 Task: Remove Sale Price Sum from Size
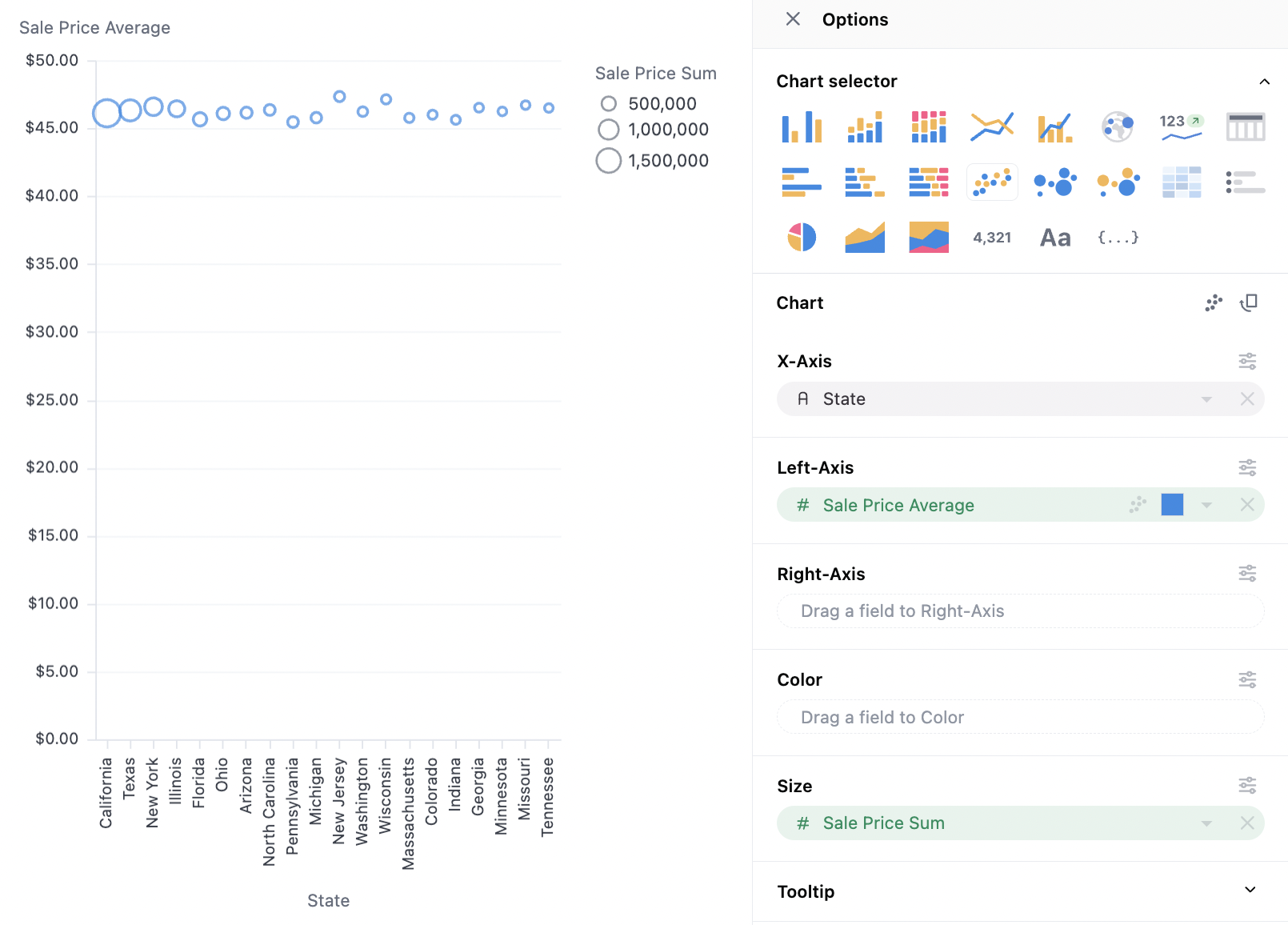pyautogui.click(x=1247, y=823)
